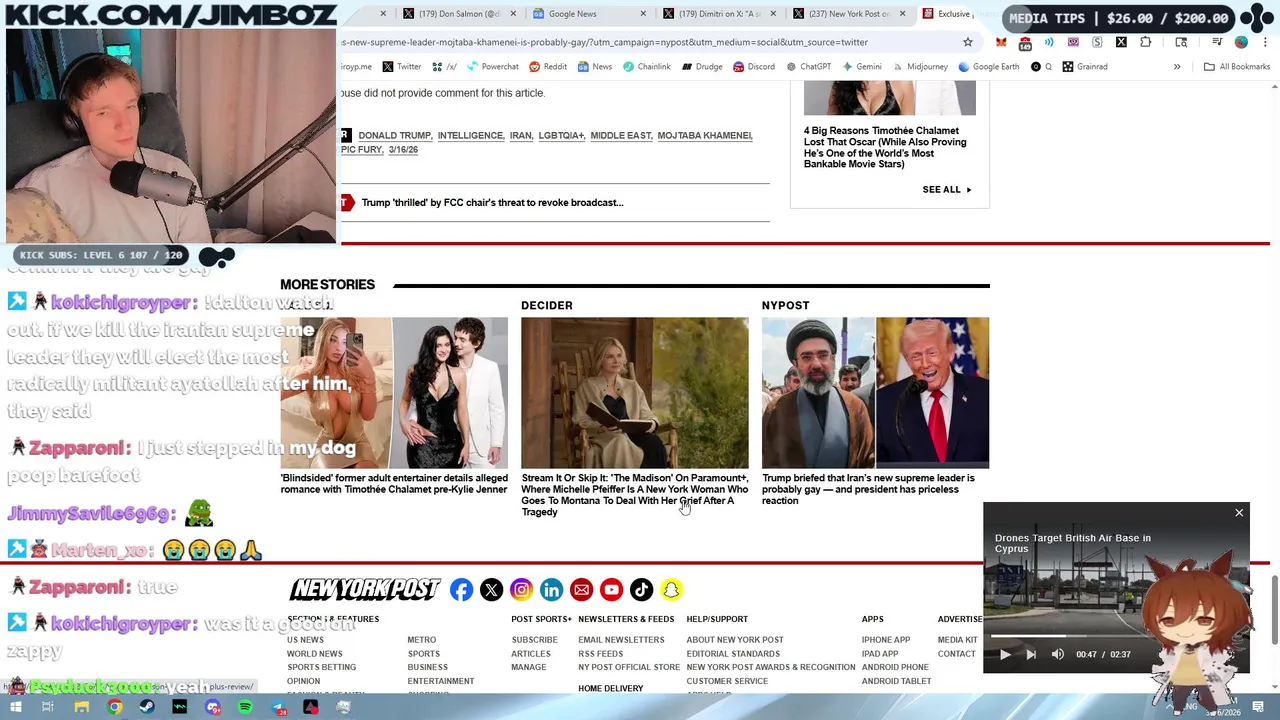Viewport: 1280px width, 720px height.
Task: Open the Google Earth bookmark
Action: [x=988, y=67]
